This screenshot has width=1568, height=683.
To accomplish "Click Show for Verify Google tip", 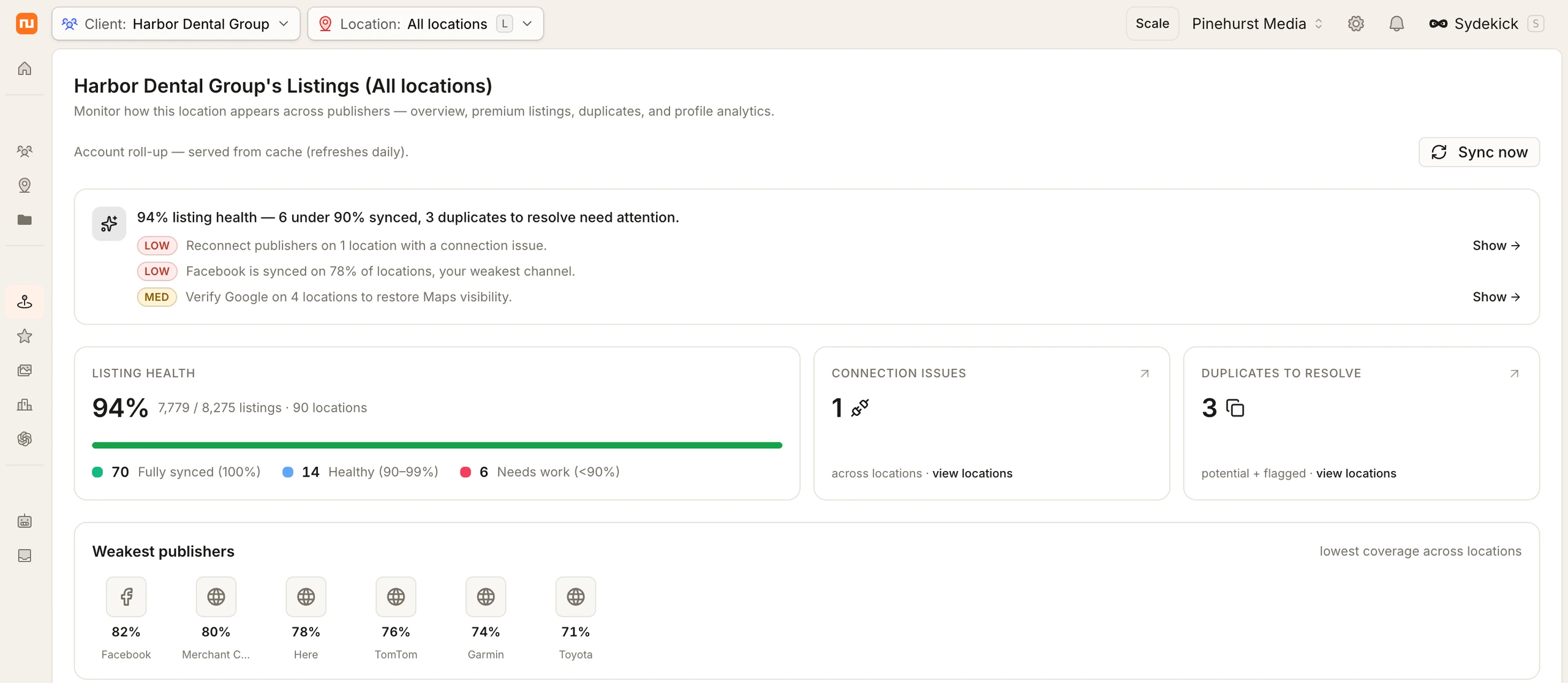I will coord(1496,297).
